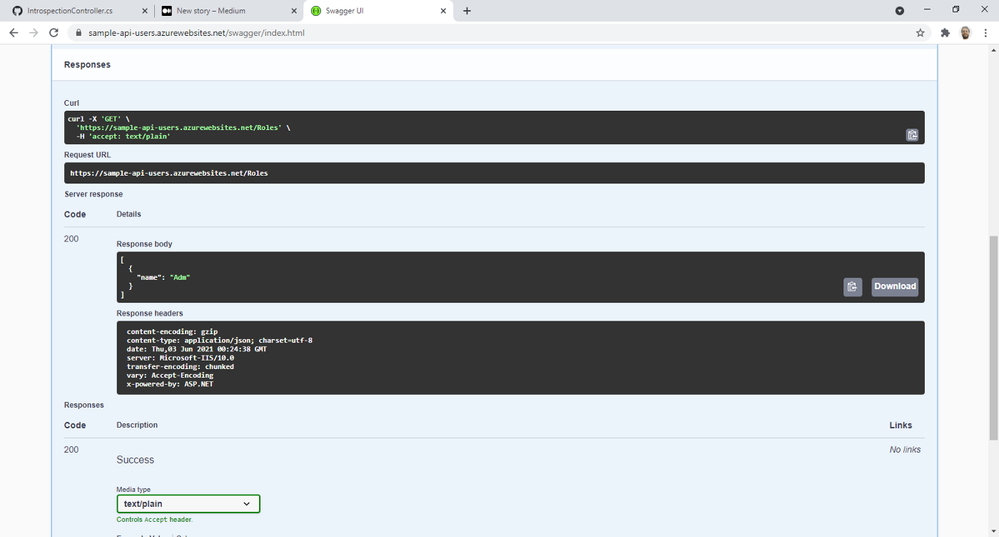Screen dimensions: 999x537
Task: Close the IntrospectionController.cs tab
Action: (x=145, y=11)
